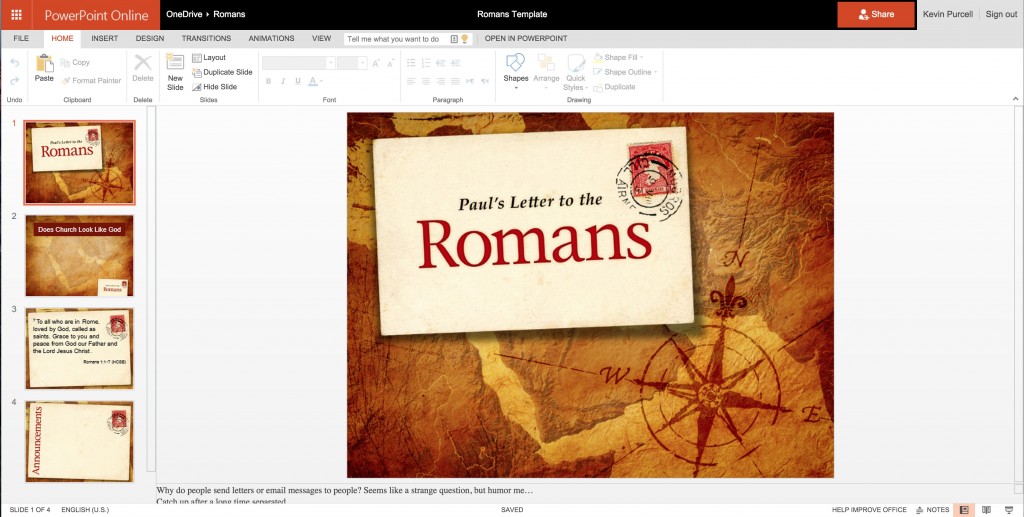Select the slide 3 scripture thumbnail
This screenshot has width=1024, height=517.
80,348
